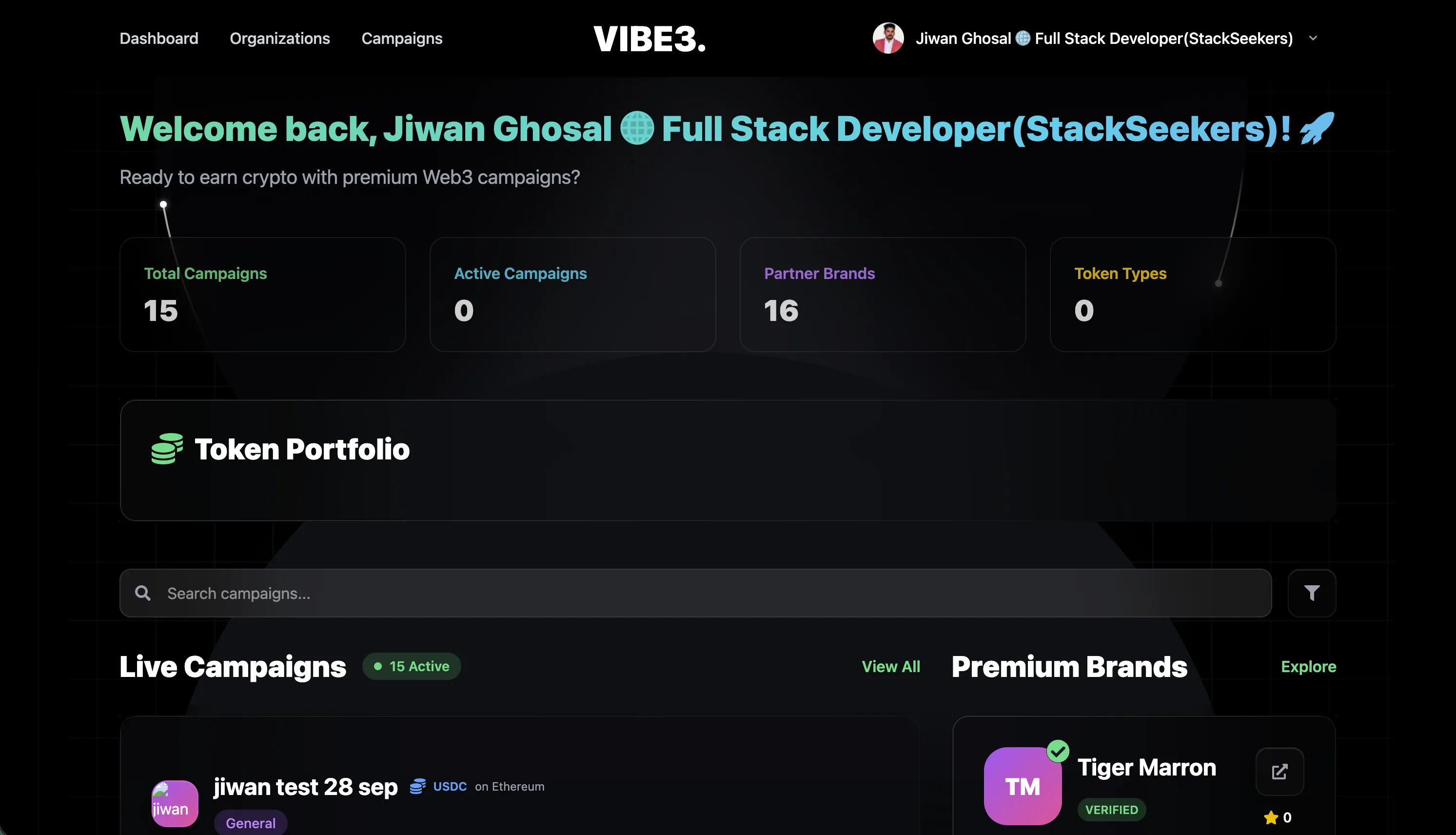
Task: Click the filter funnel icon
Action: 1312,593
